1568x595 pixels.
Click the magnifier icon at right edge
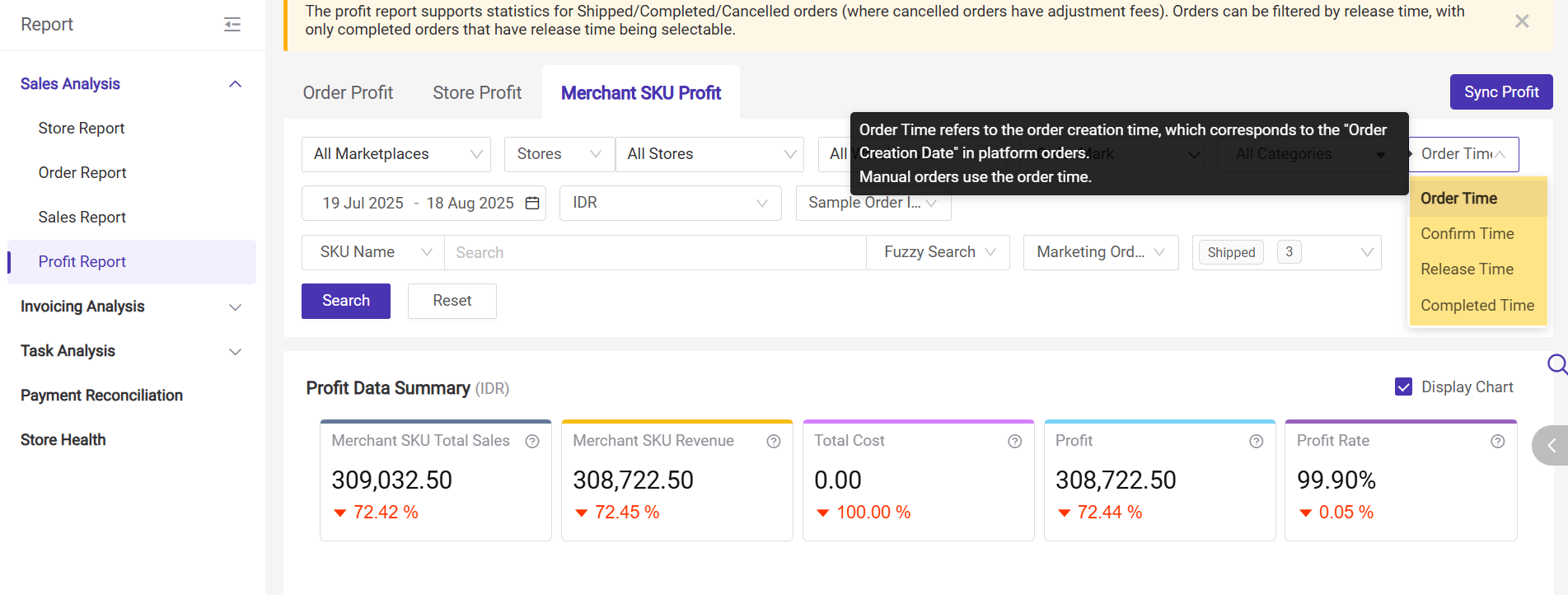pyautogui.click(x=1556, y=364)
